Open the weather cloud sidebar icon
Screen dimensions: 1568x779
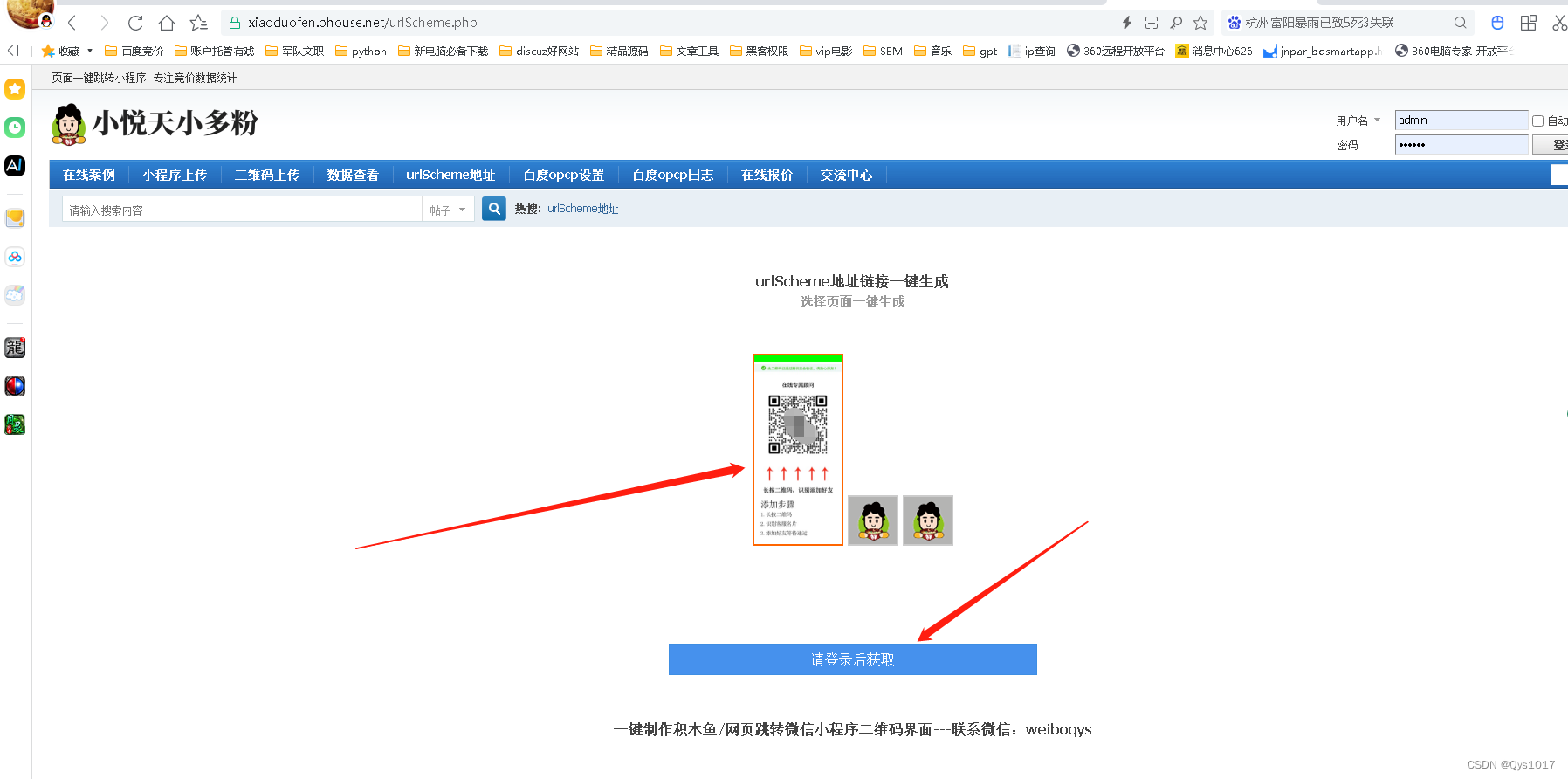pyautogui.click(x=15, y=295)
